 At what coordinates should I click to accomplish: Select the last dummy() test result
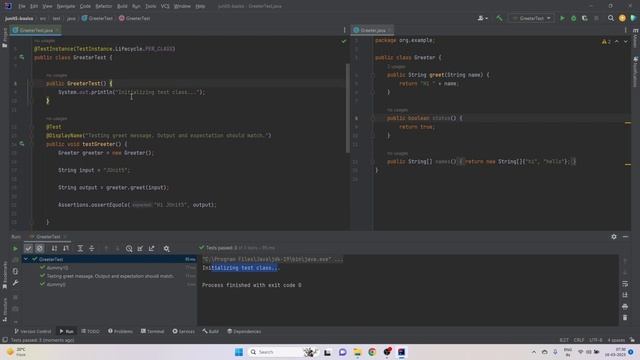(56, 284)
